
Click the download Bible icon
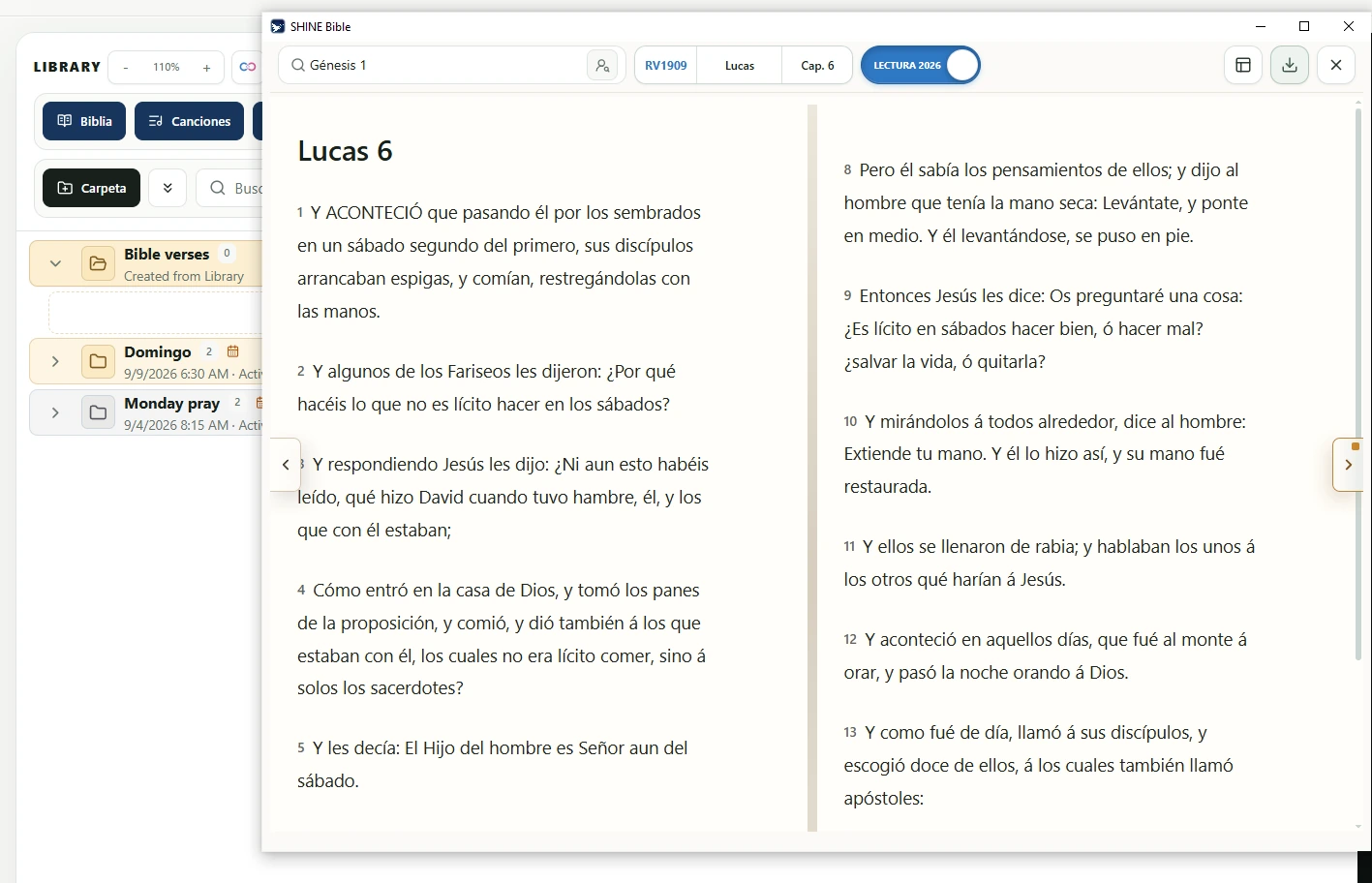1290,66
